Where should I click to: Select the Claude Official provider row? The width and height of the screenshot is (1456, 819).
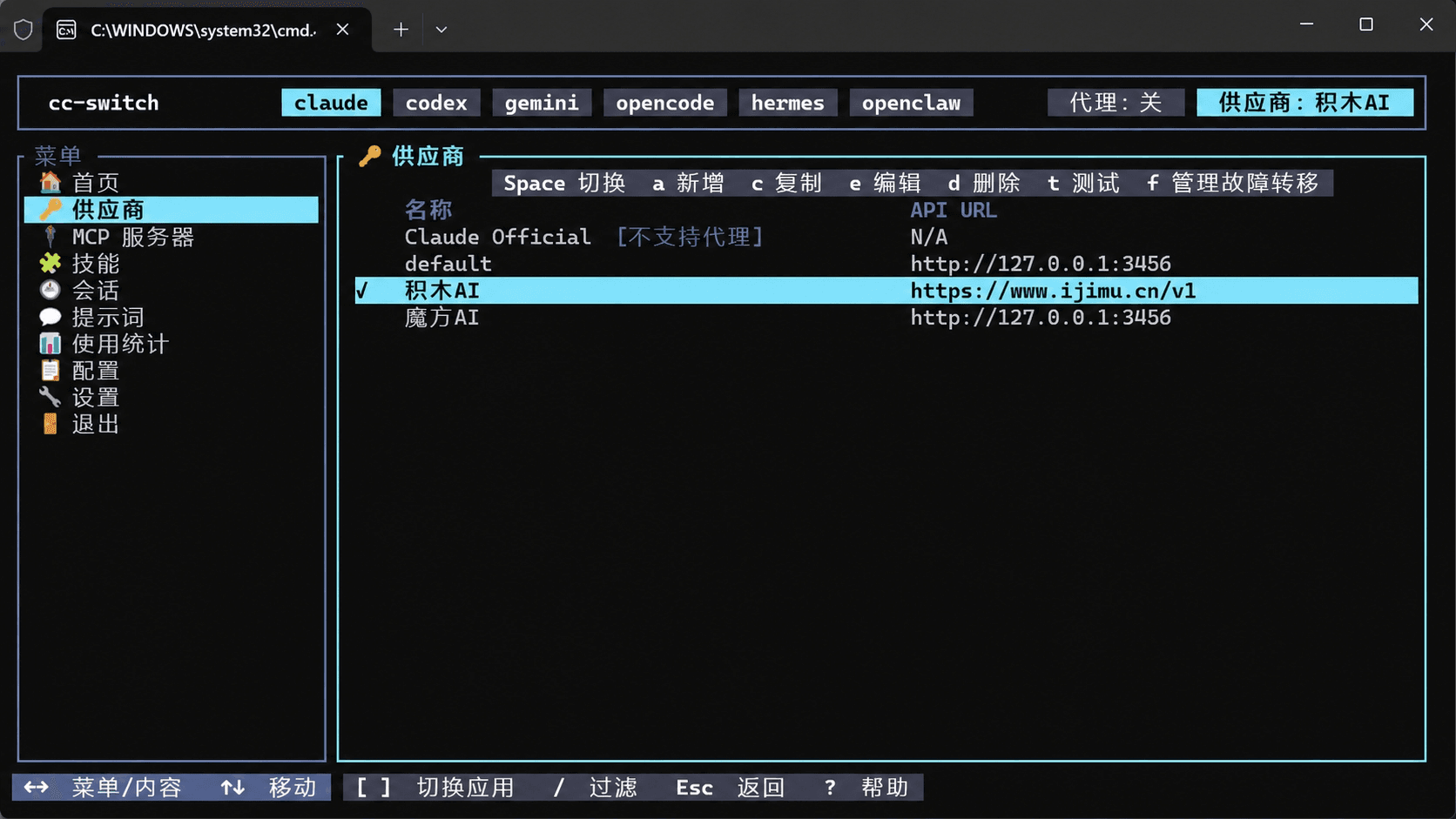tap(886, 237)
